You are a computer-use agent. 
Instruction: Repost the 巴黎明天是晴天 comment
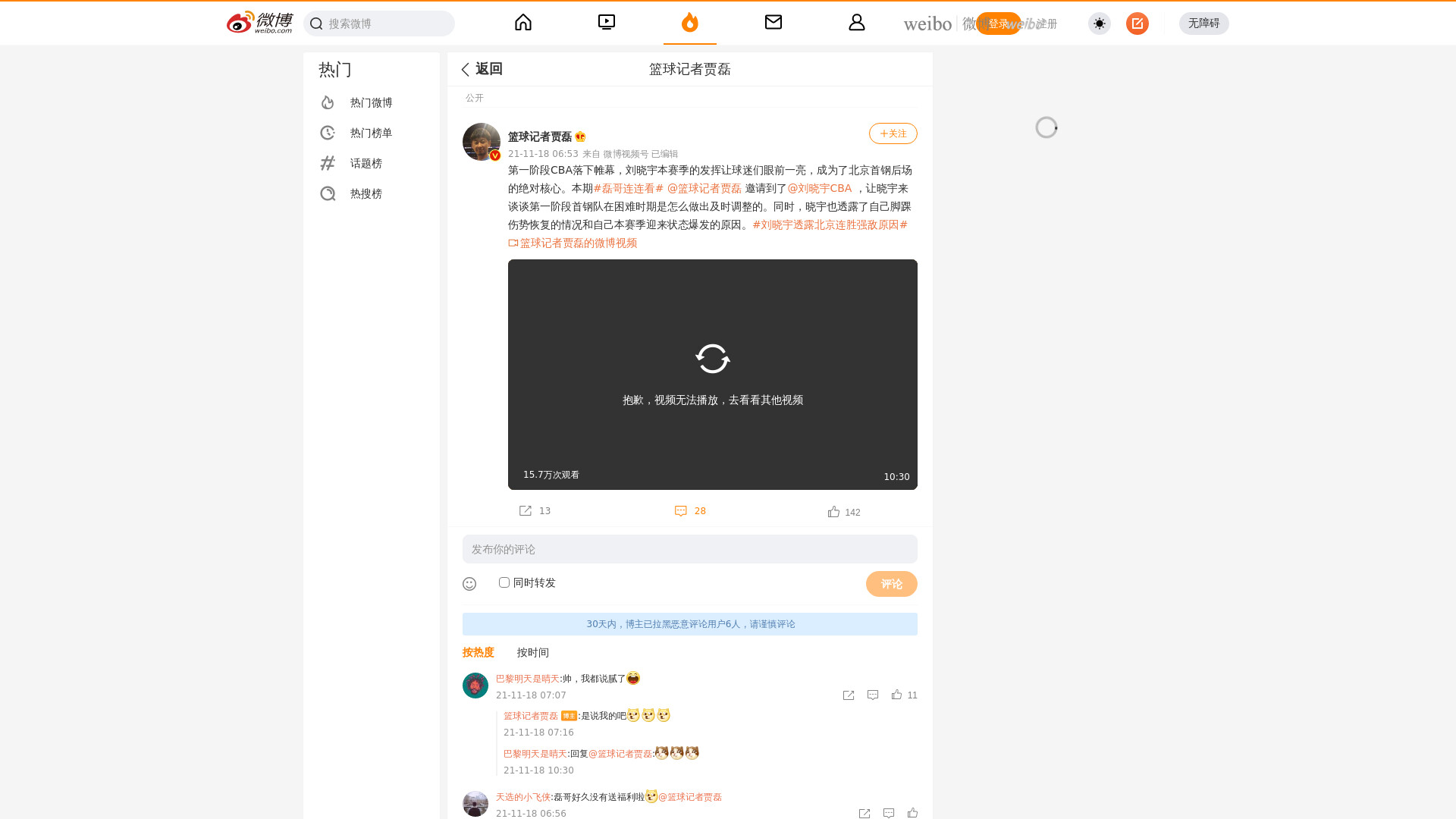(x=849, y=695)
